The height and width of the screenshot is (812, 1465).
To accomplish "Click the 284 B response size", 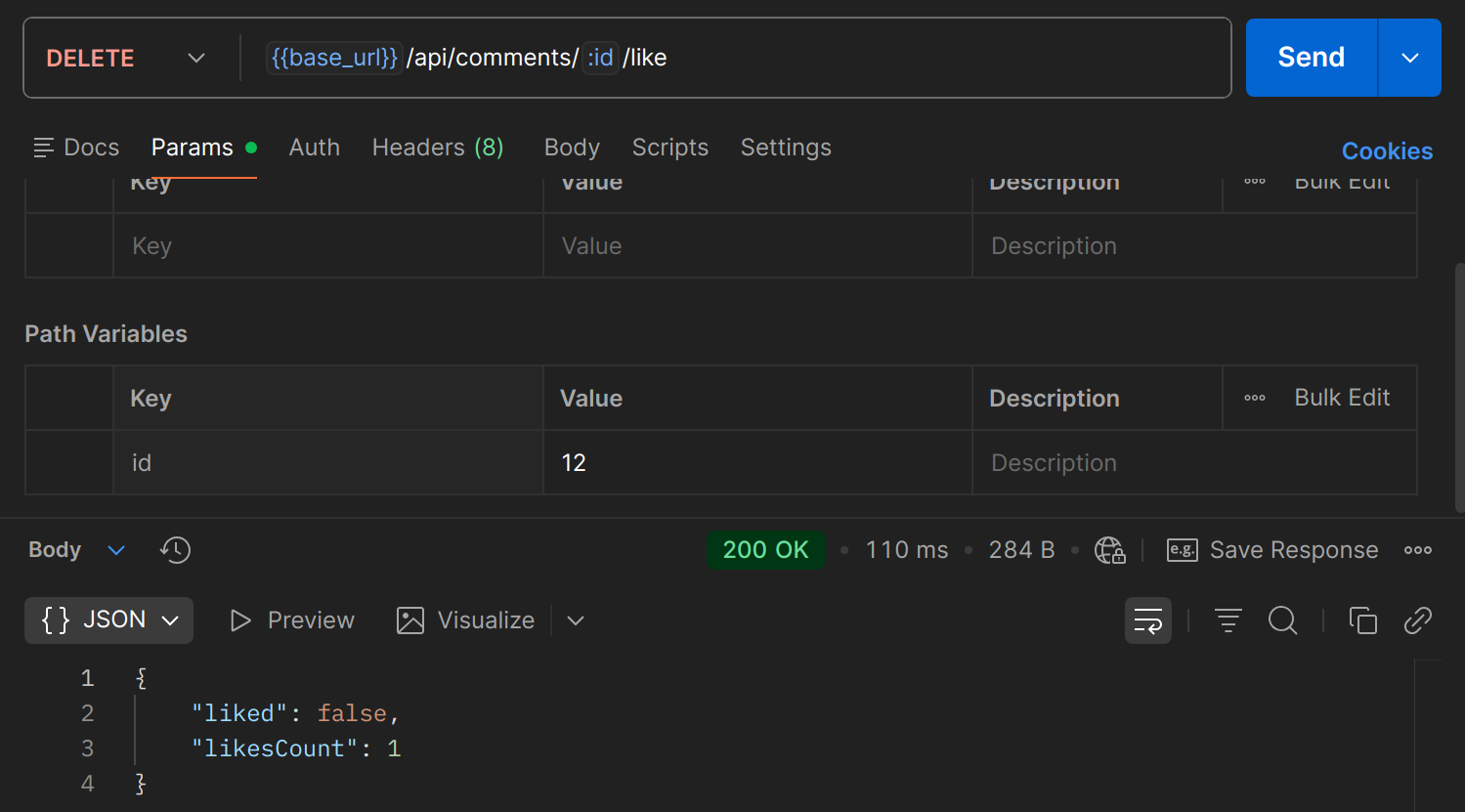I will [x=1021, y=550].
